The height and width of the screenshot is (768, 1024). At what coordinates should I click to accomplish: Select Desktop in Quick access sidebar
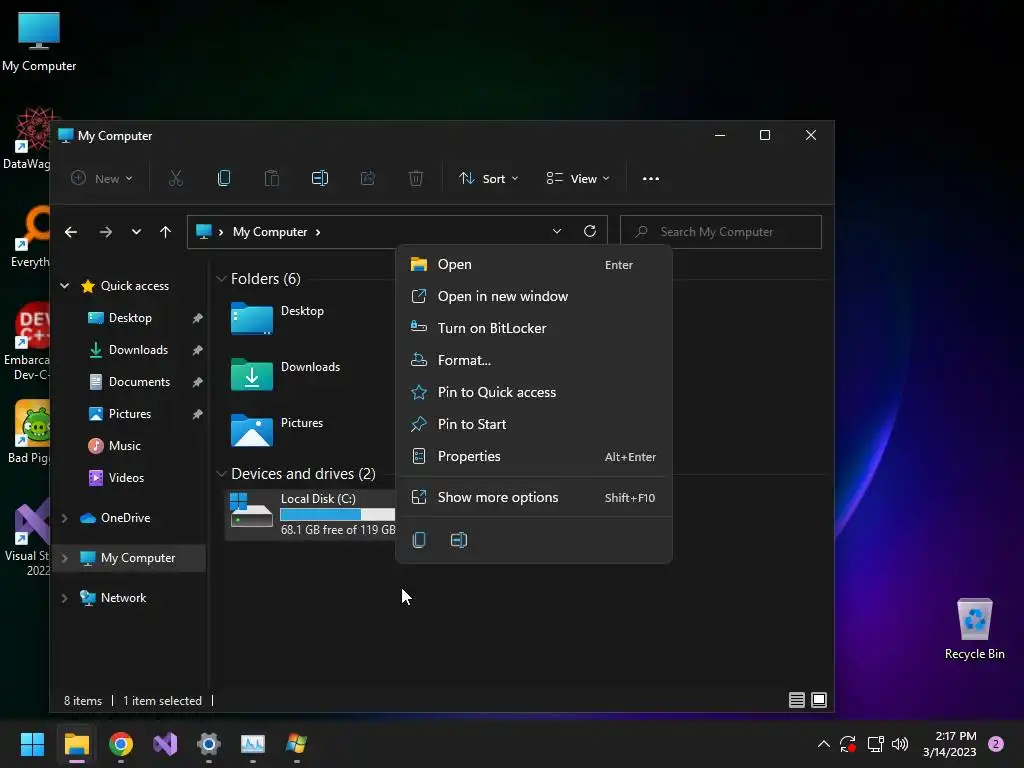(x=130, y=318)
